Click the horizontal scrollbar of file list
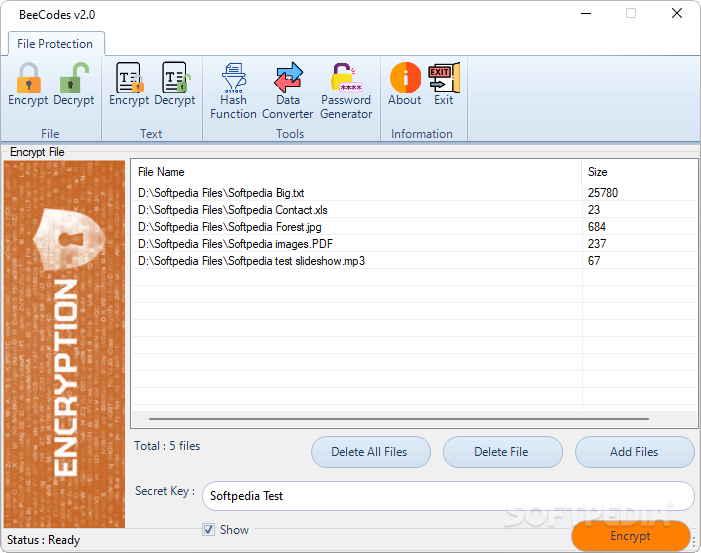Viewport: 701px width, 553px height. pos(399,419)
